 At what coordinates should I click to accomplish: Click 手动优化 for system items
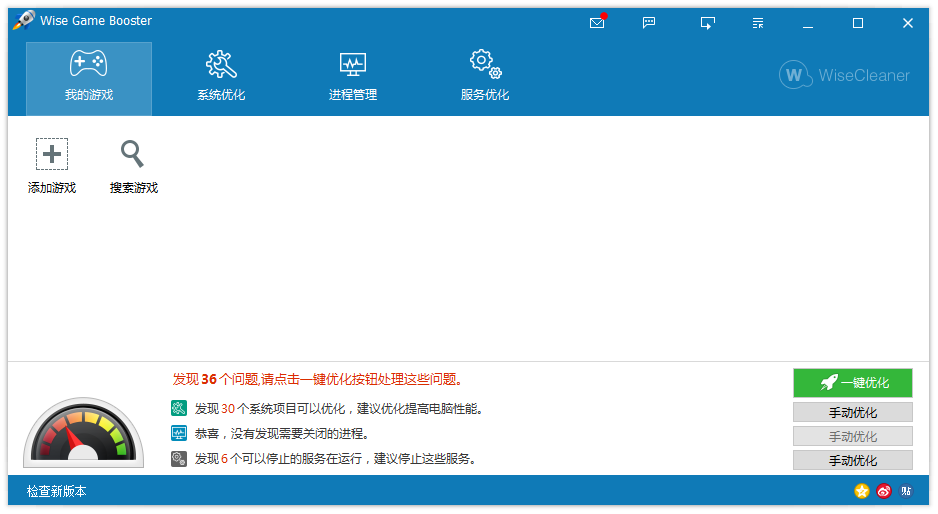tap(852, 412)
